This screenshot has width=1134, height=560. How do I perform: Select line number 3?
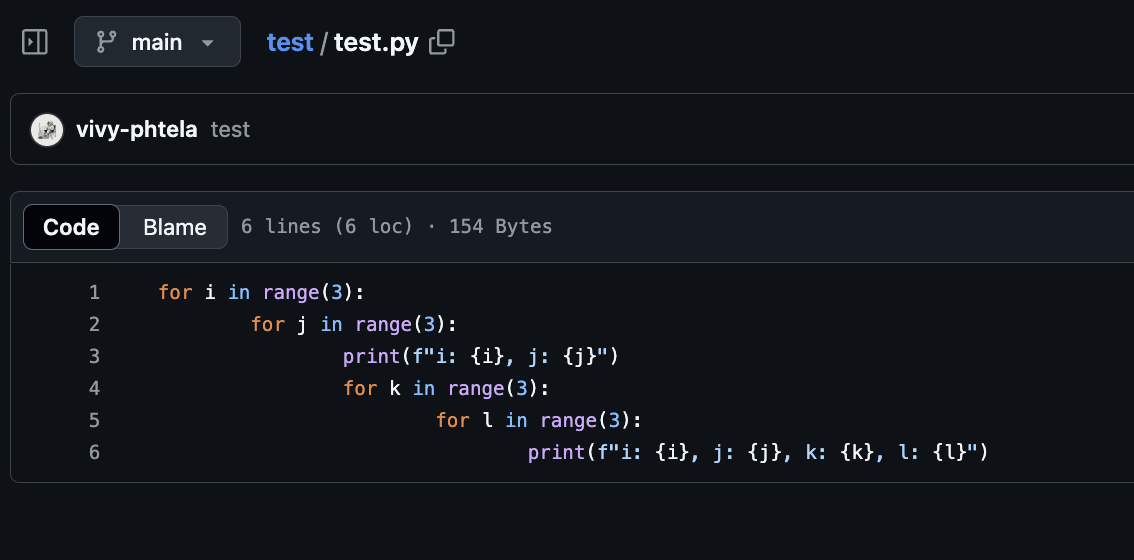tap(94, 357)
